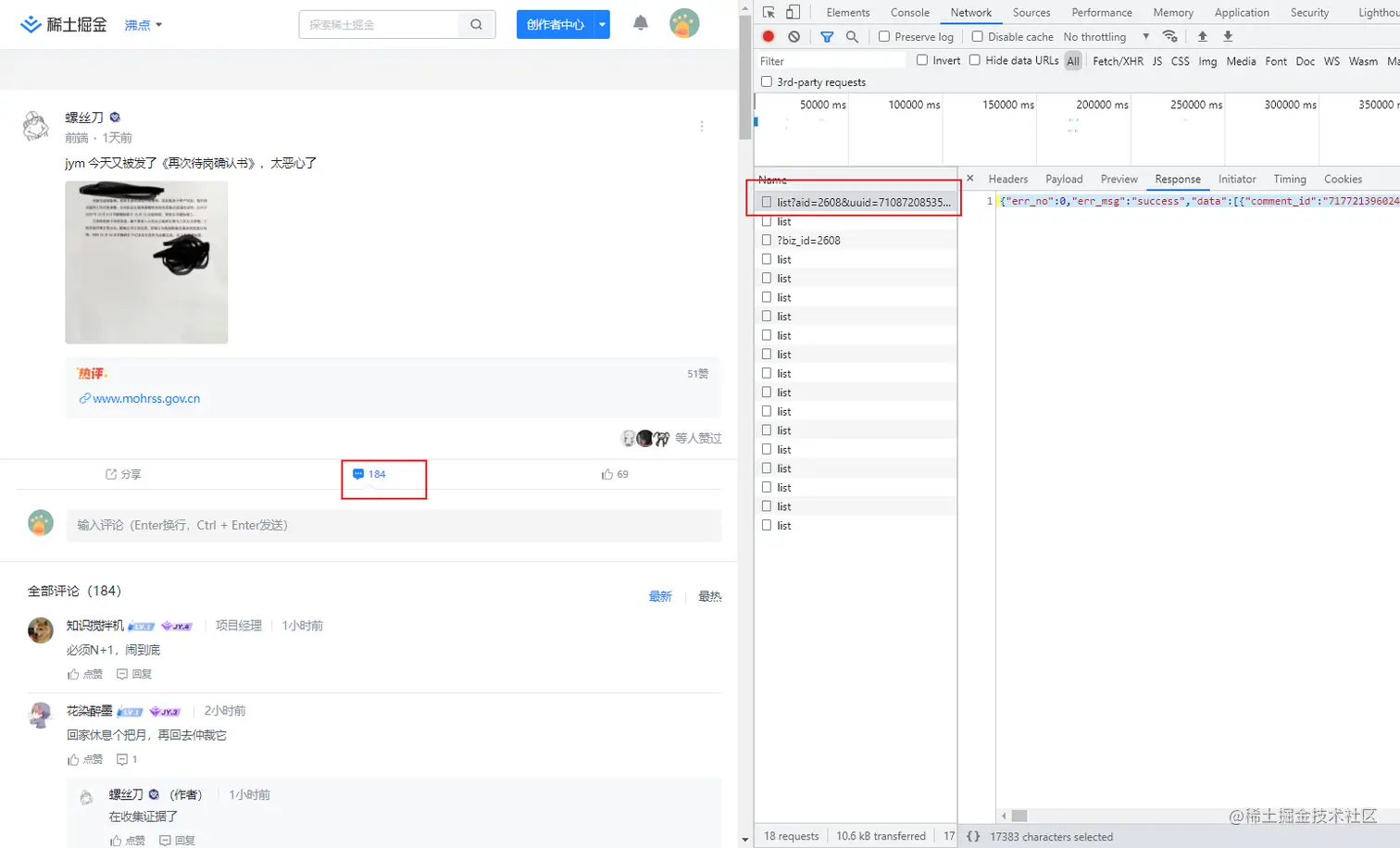Show the request Payload tab
Viewport: 1400px width, 848px height.
pos(1064,179)
